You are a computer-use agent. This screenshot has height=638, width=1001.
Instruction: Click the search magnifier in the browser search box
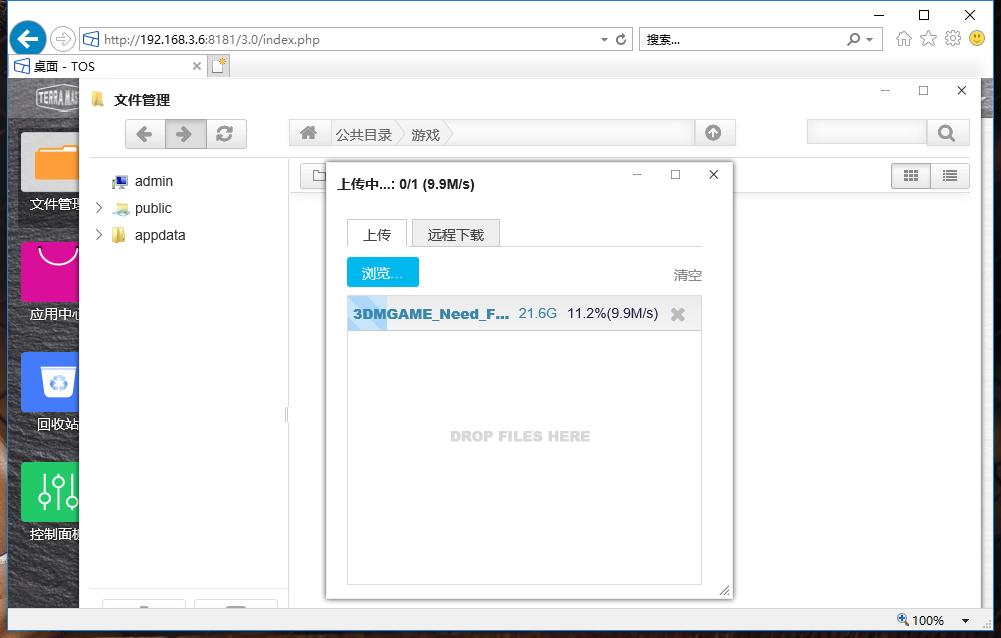tap(854, 40)
